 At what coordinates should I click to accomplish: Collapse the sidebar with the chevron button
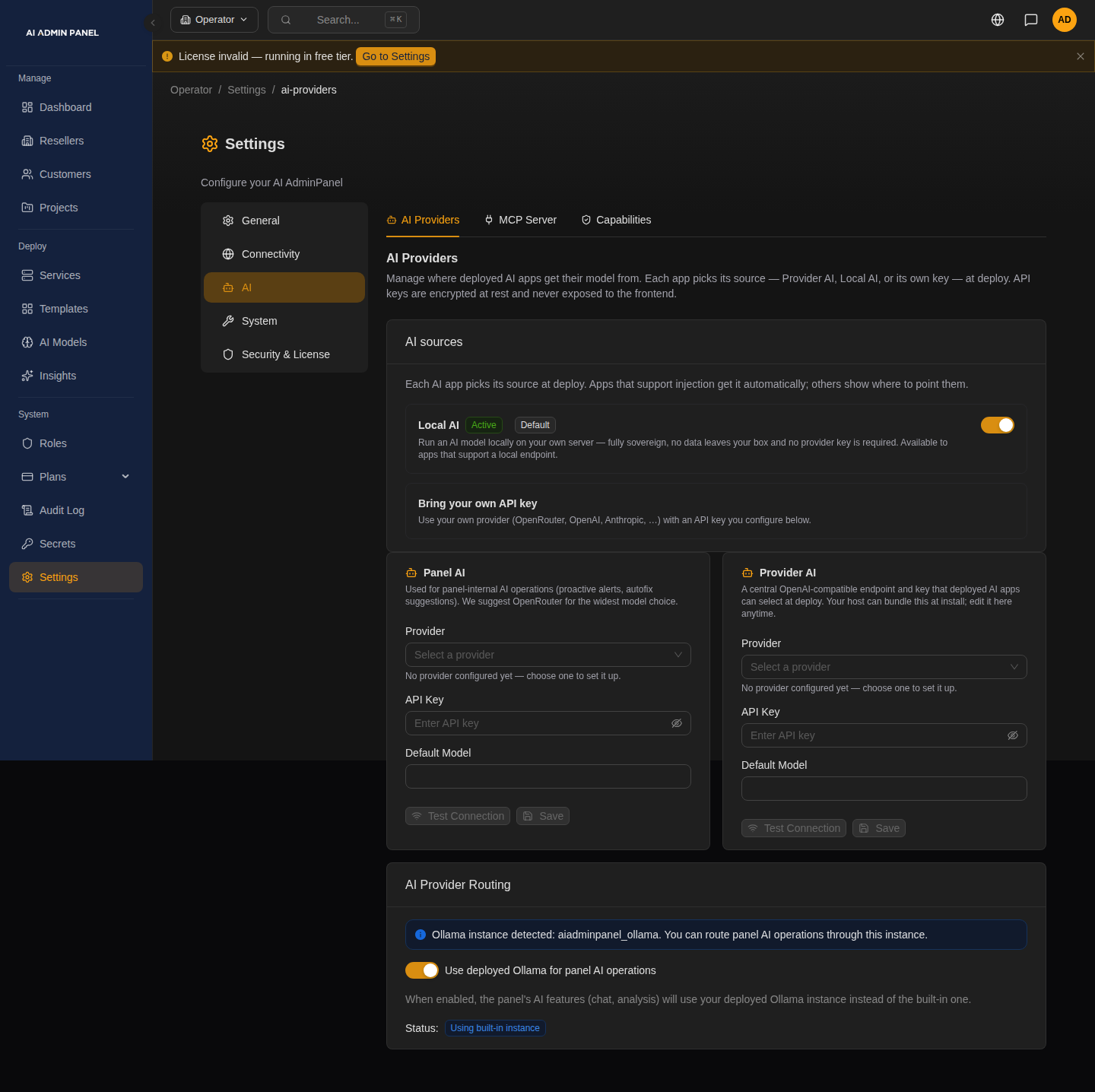(153, 23)
